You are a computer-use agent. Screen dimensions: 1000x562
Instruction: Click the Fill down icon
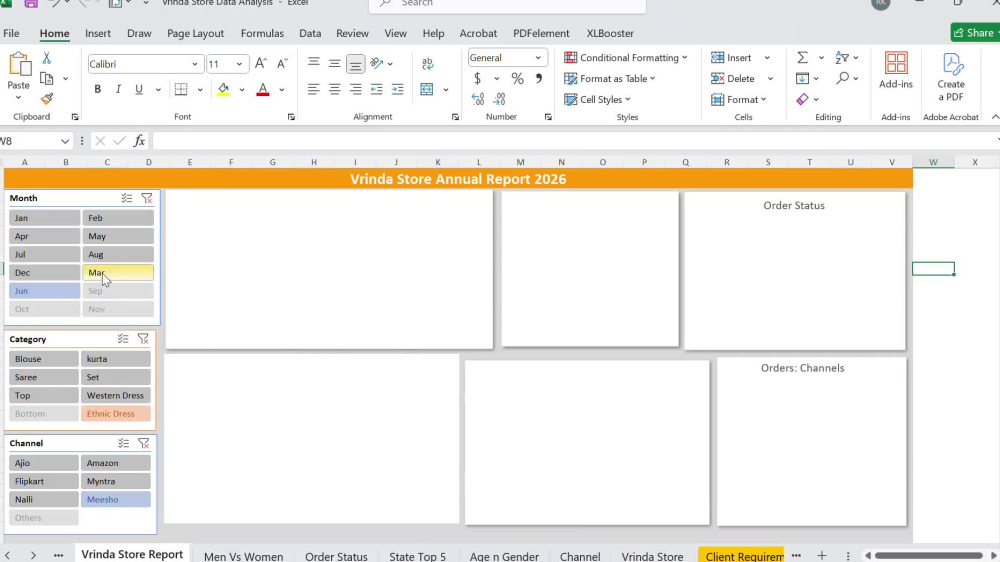[802, 78]
